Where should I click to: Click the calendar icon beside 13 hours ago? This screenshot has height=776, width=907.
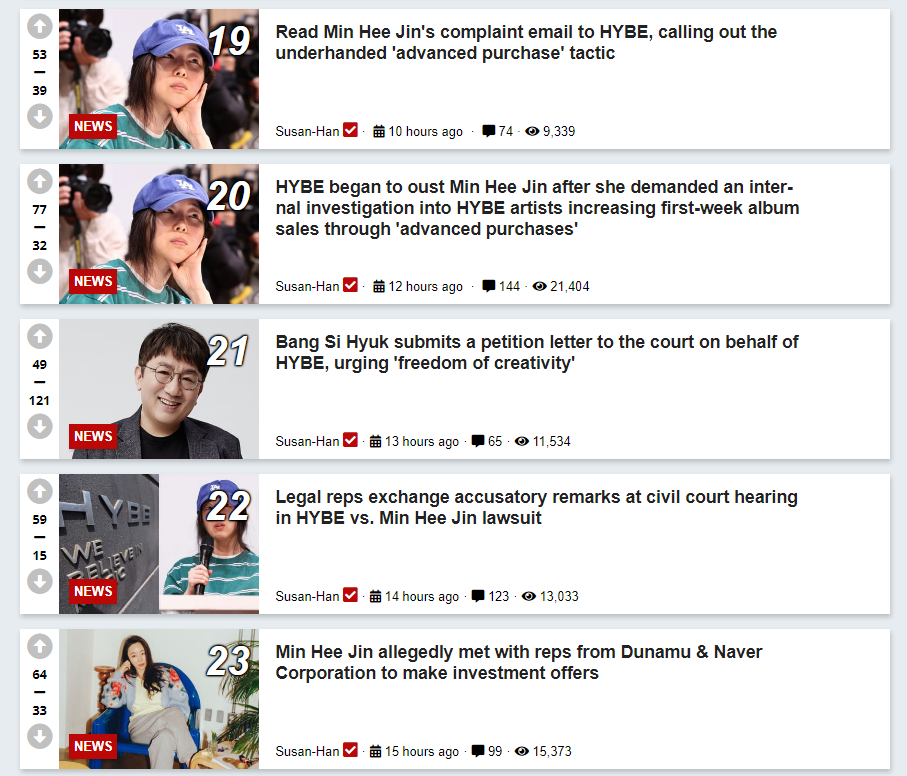click(x=375, y=441)
